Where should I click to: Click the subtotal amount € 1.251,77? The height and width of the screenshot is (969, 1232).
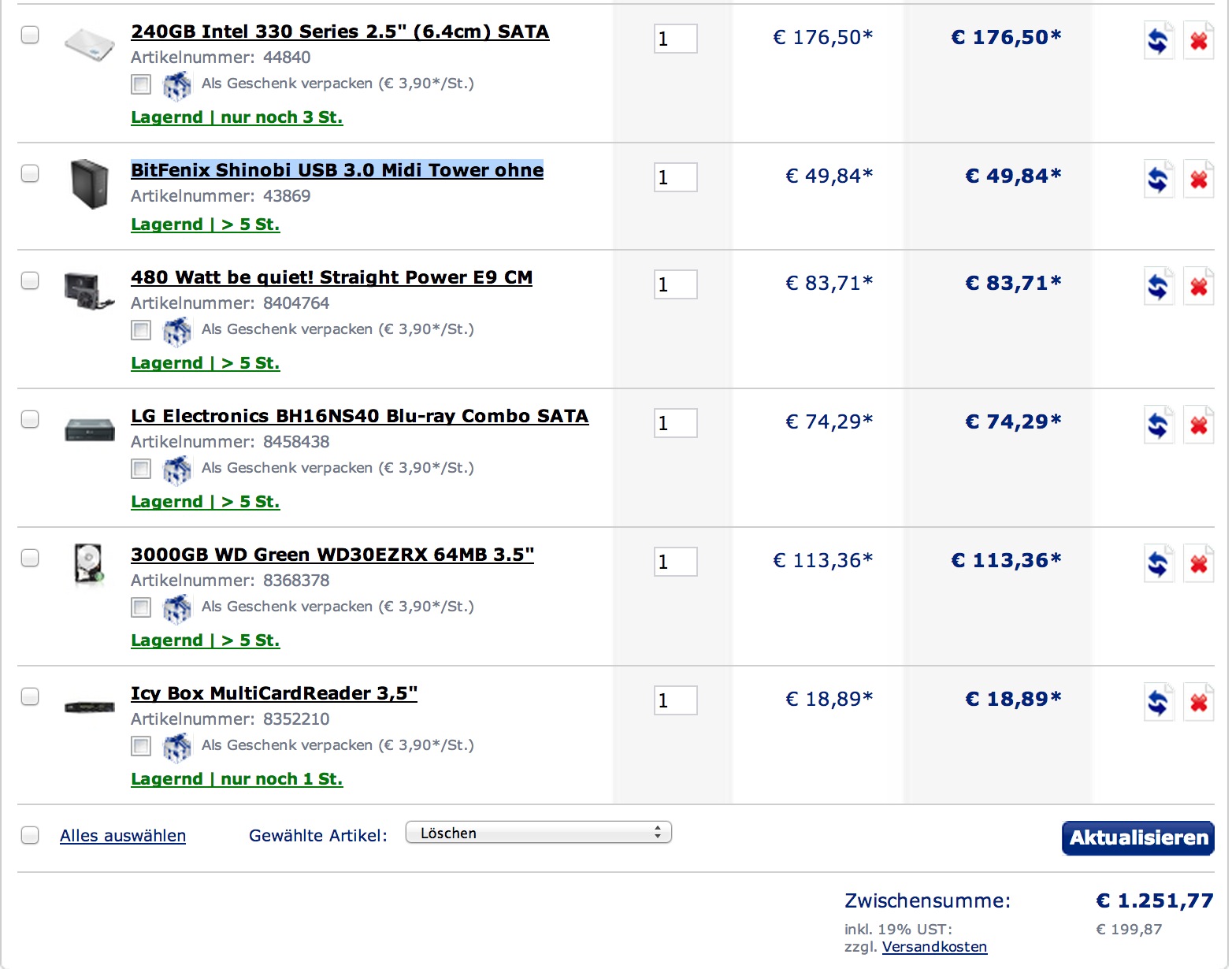(x=1155, y=900)
